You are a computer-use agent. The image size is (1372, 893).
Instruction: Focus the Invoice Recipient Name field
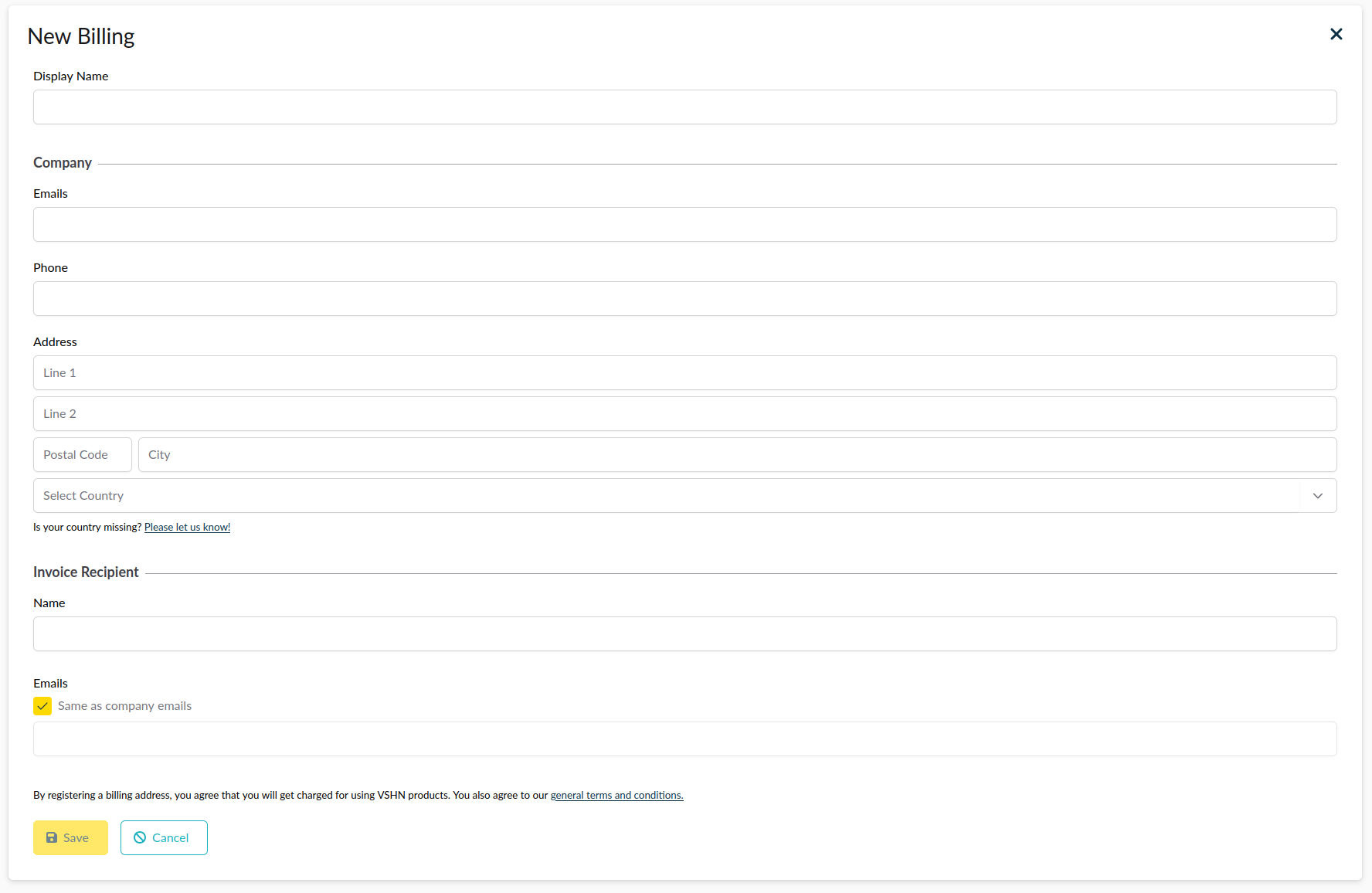[x=684, y=634]
